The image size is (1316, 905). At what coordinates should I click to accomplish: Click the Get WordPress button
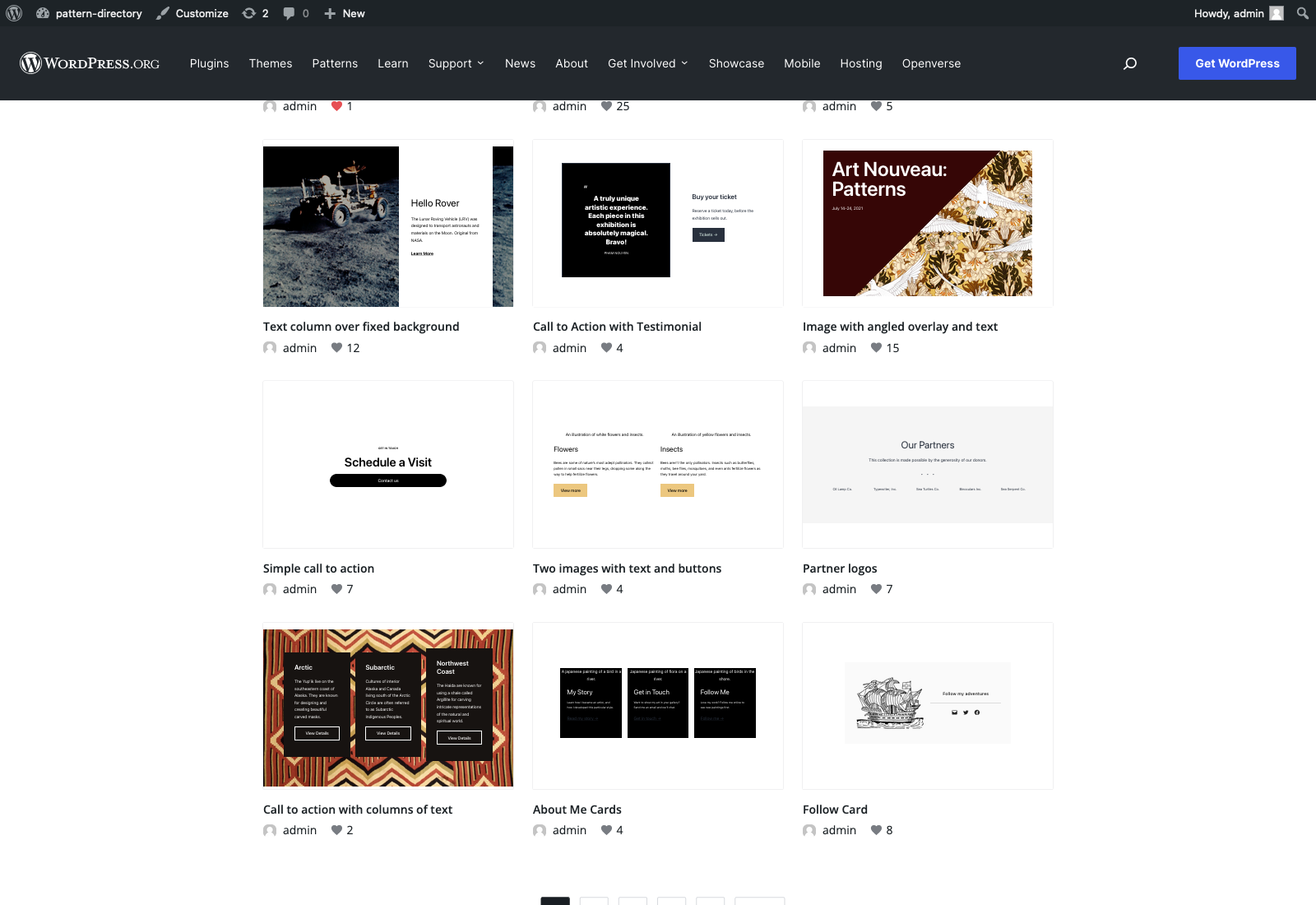click(x=1237, y=63)
